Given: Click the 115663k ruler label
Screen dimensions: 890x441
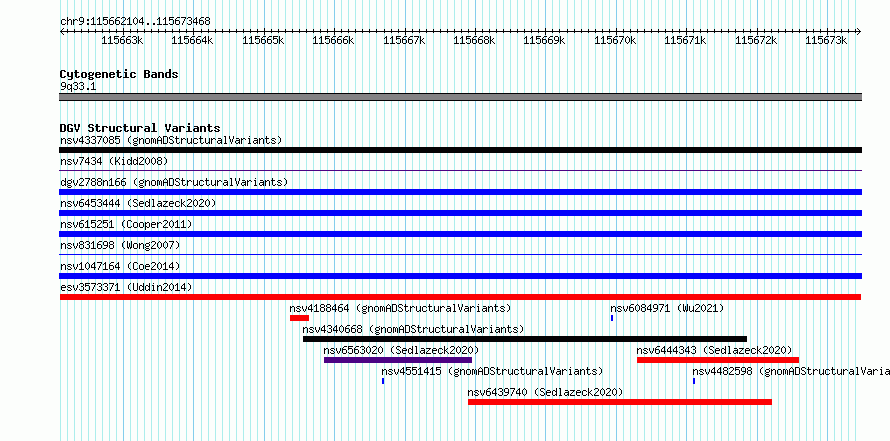Looking at the screenshot, I should [x=122, y=40].
